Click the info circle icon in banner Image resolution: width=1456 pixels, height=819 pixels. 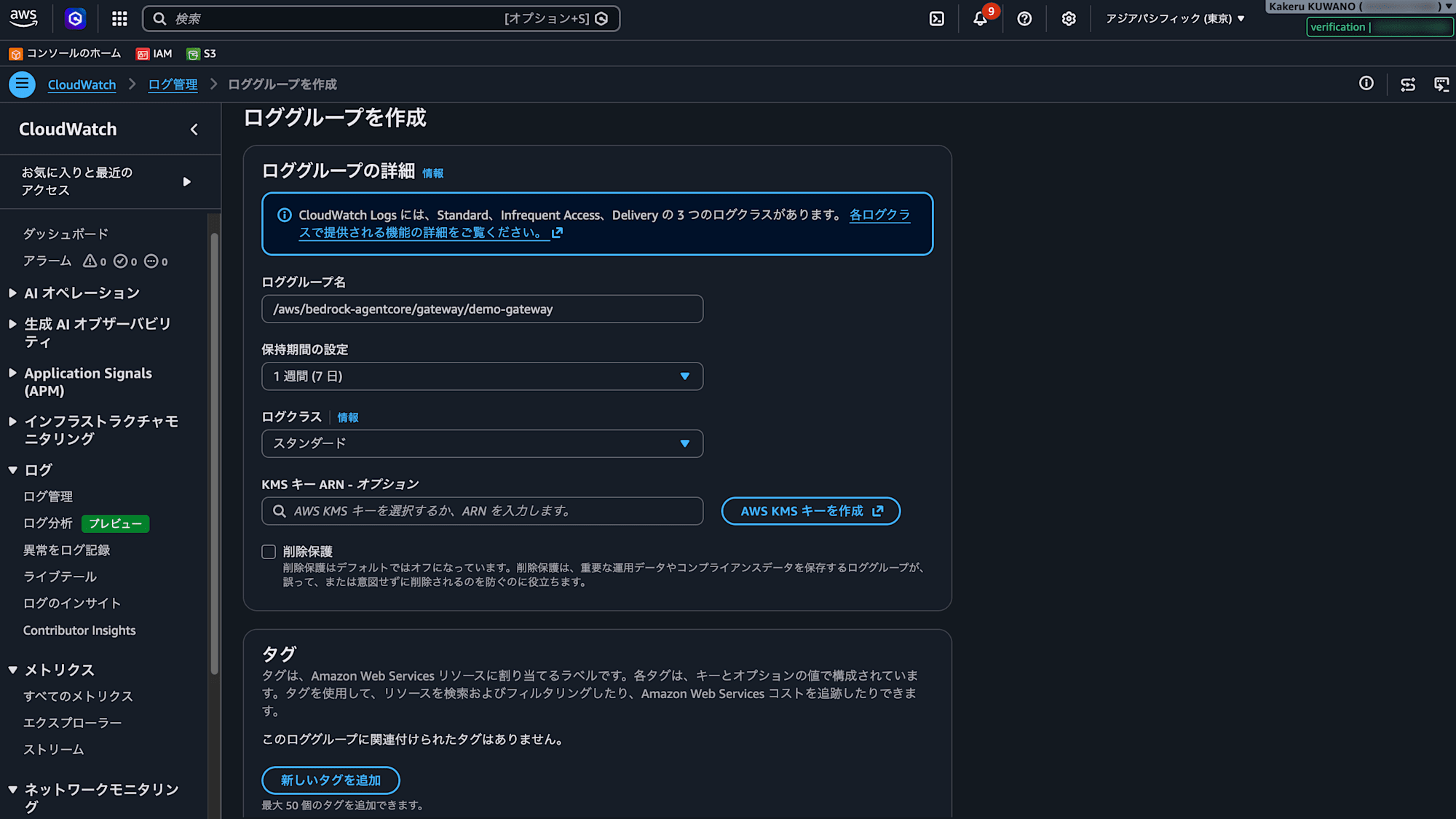[x=285, y=215]
